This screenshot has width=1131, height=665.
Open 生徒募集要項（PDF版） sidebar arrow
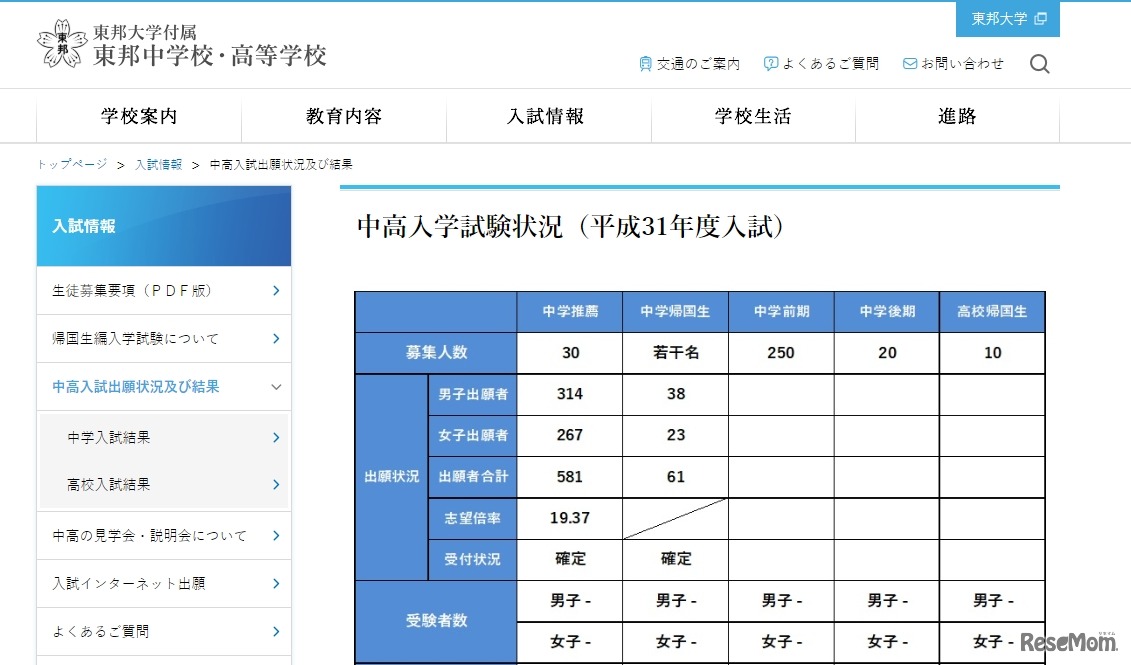click(x=276, y=291)
